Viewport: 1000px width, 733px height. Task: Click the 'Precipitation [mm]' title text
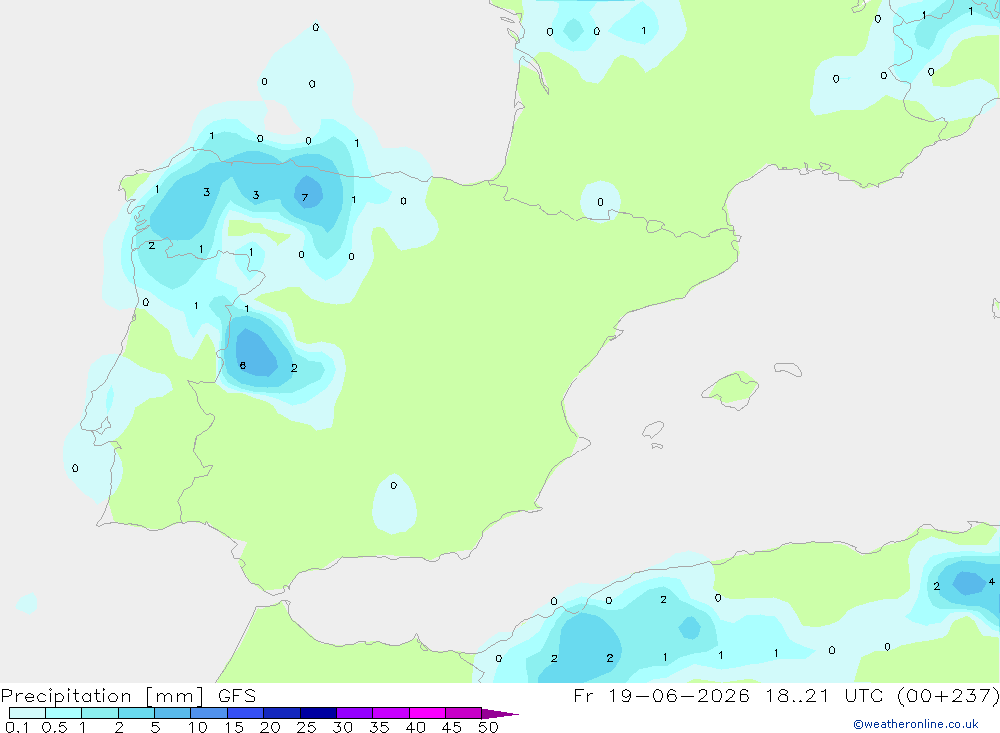102,696
